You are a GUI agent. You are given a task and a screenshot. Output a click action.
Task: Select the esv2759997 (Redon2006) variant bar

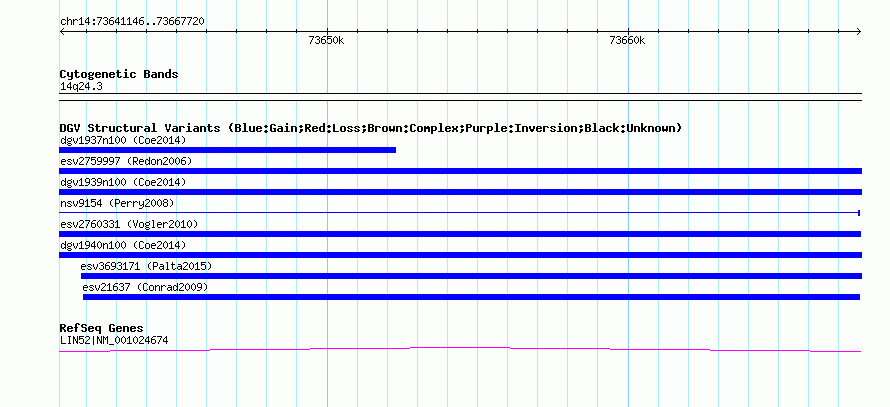(460, 171)
